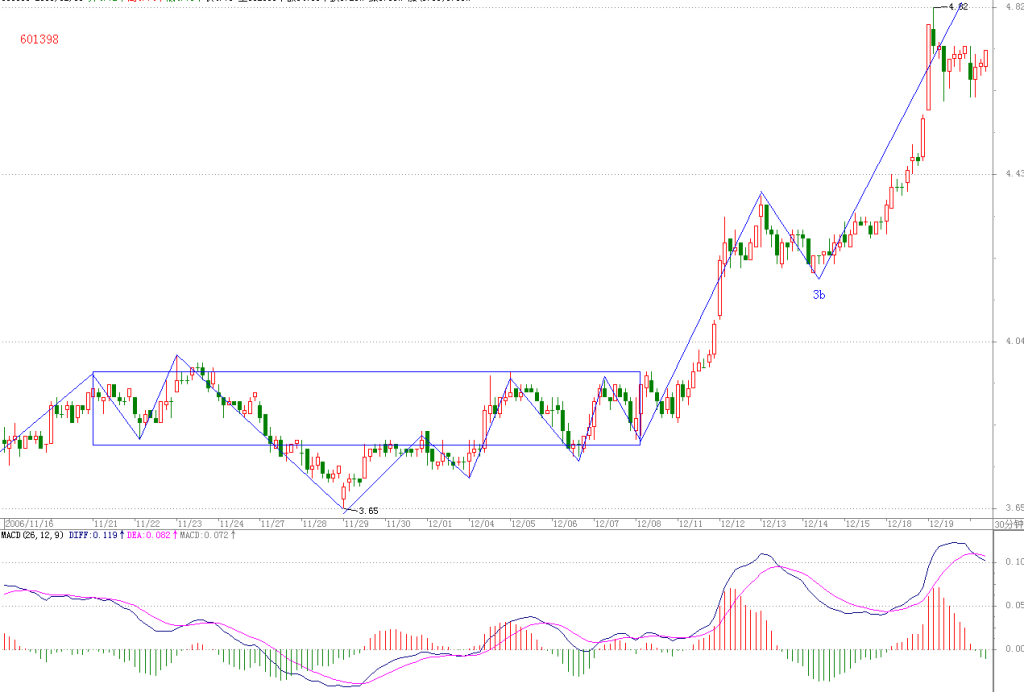Screen dimensions: 1024x692
Task: Open the MACD(26,12,9) indicator parameters label
Action: point(32,535)
